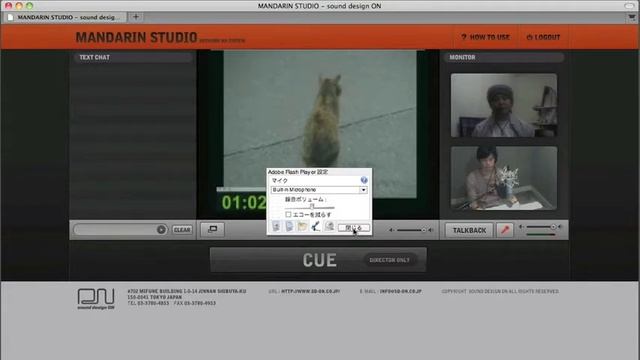Click the screen mode toggle icon
Viewport: 640px width, 360px height.
[213, 229]
